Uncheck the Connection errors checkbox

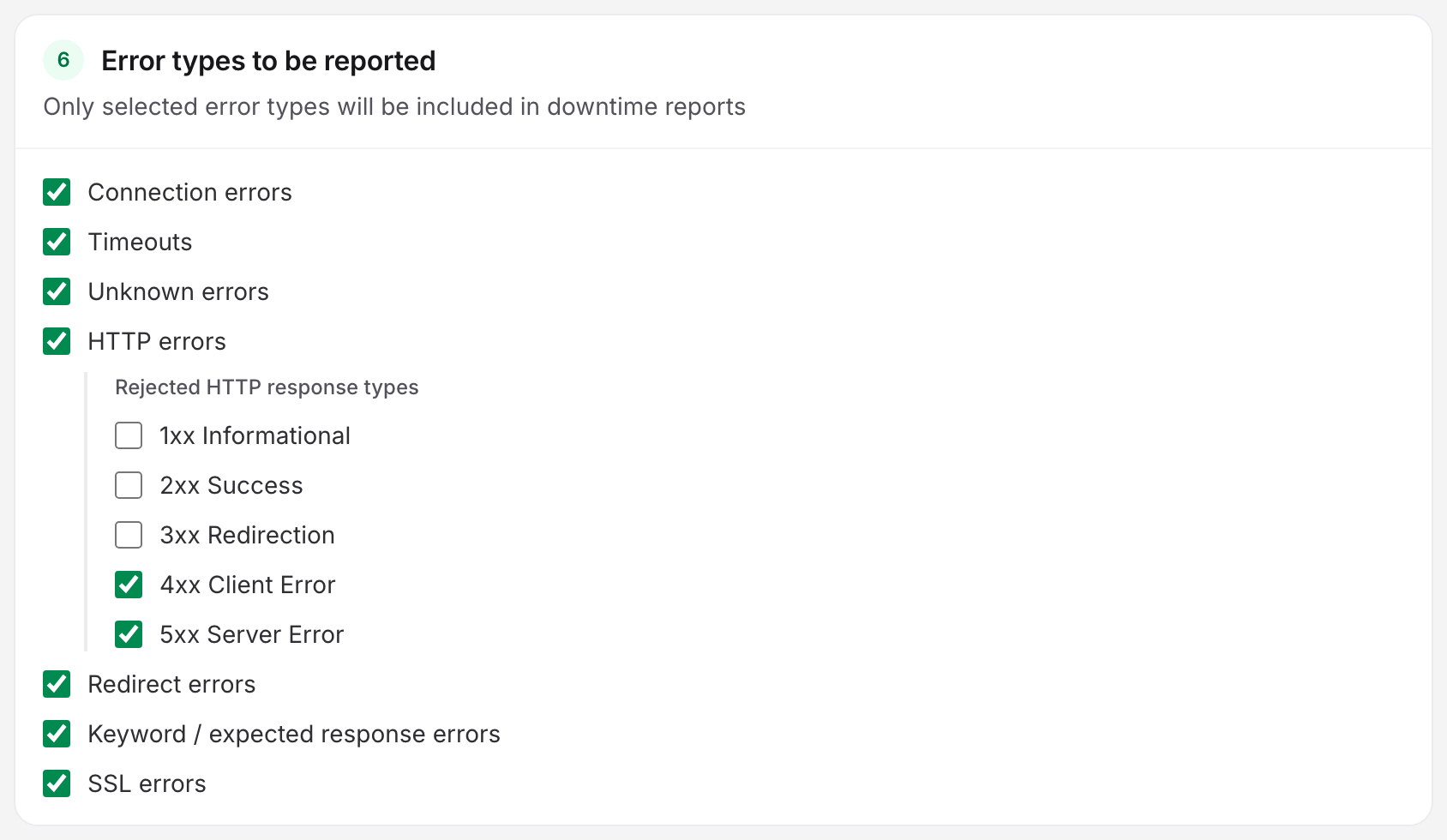pos(57,192)
